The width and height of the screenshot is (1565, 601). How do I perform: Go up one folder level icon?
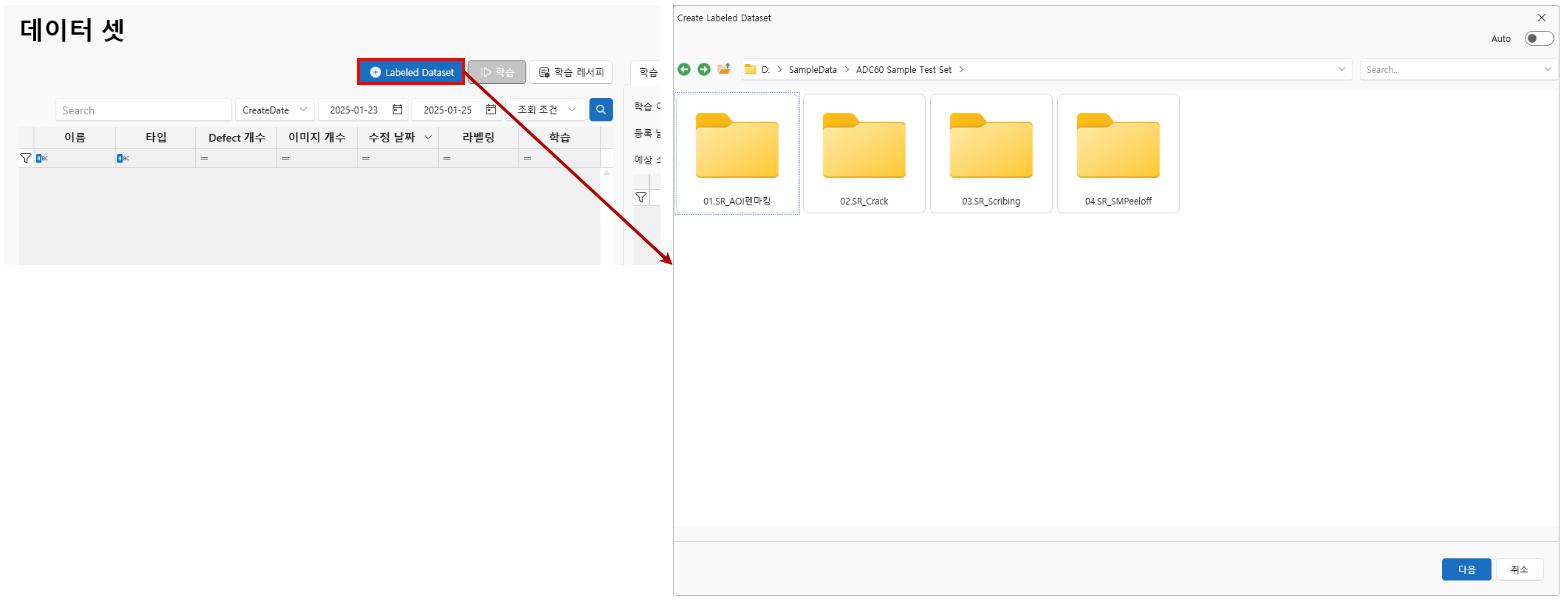[724, 69]
